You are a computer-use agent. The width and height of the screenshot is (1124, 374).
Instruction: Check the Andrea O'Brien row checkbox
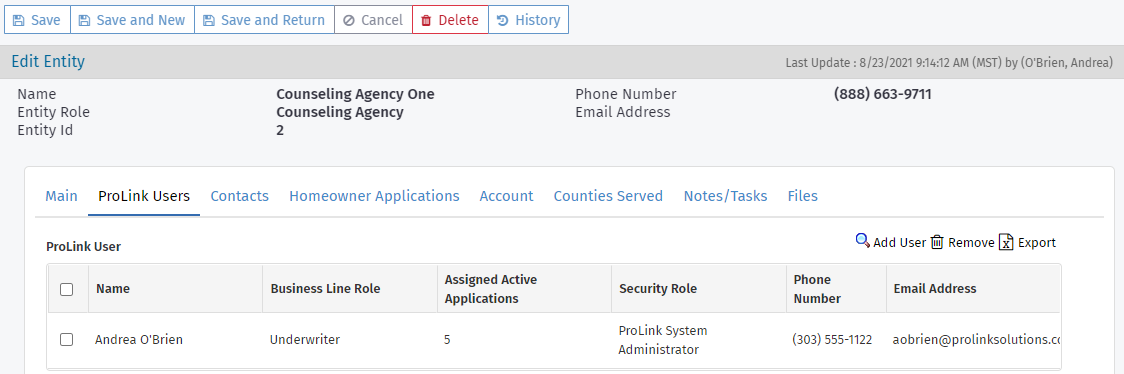click(67, 340)
